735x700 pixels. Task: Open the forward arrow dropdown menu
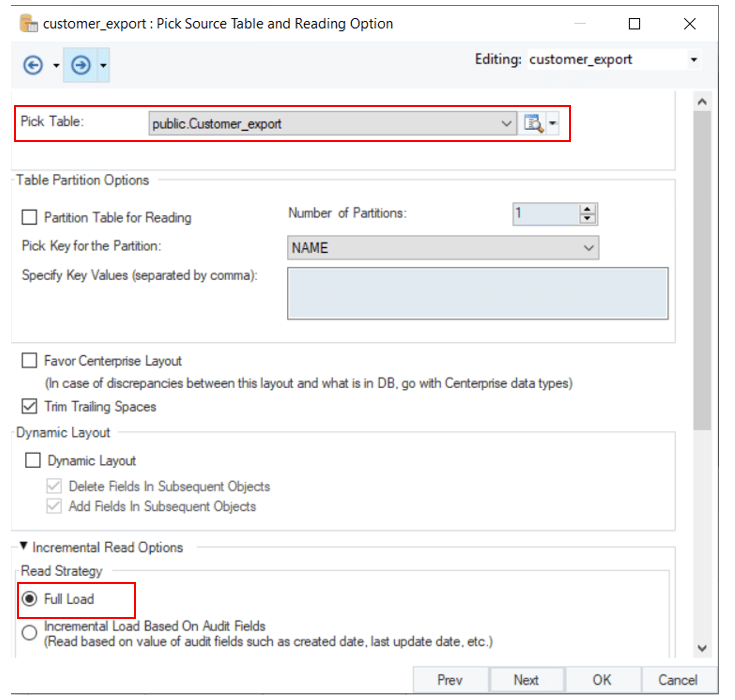pos(103,65)
